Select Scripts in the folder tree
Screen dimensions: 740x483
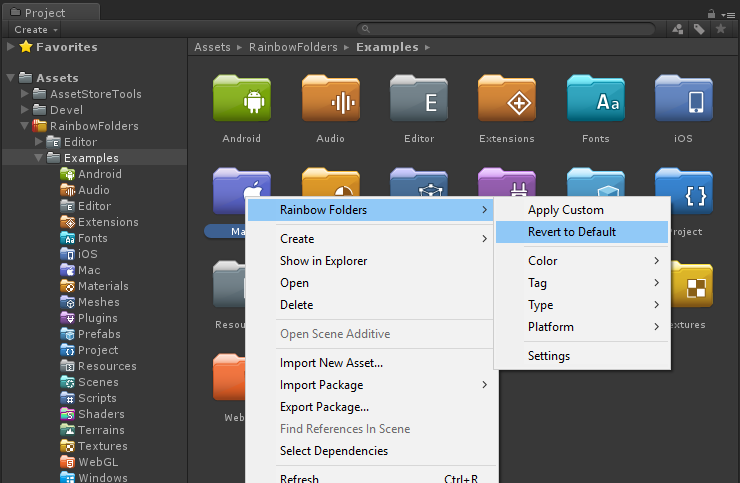[x=97, y=398]
